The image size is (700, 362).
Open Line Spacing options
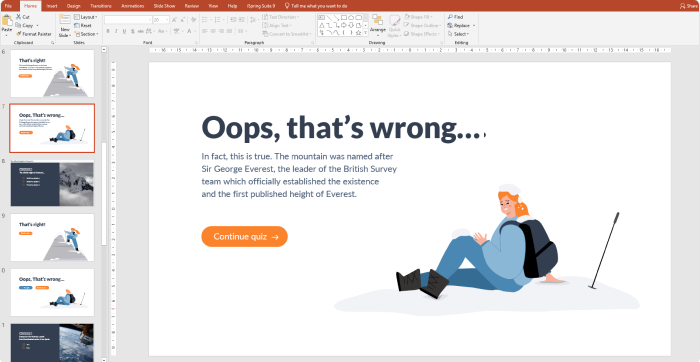click(x=253, y=20)
